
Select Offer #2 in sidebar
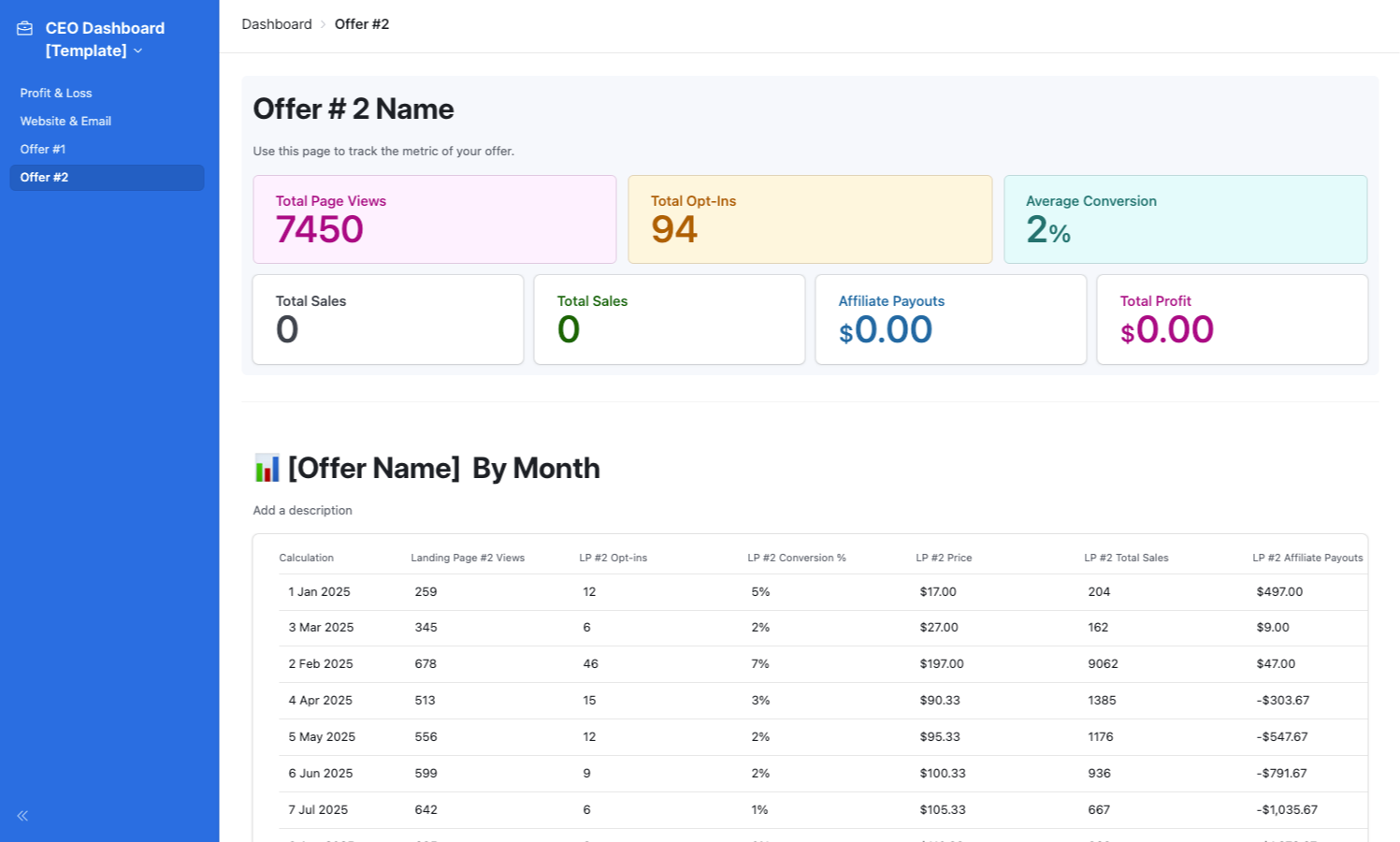click(x=45, y=178)
